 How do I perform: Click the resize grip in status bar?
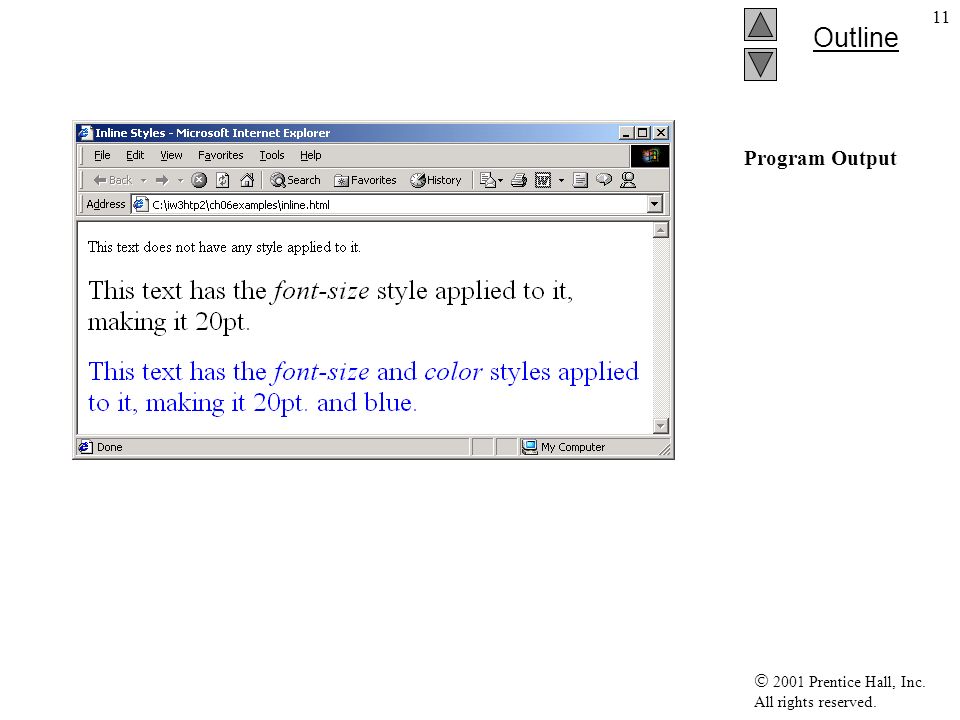[665, 449]
